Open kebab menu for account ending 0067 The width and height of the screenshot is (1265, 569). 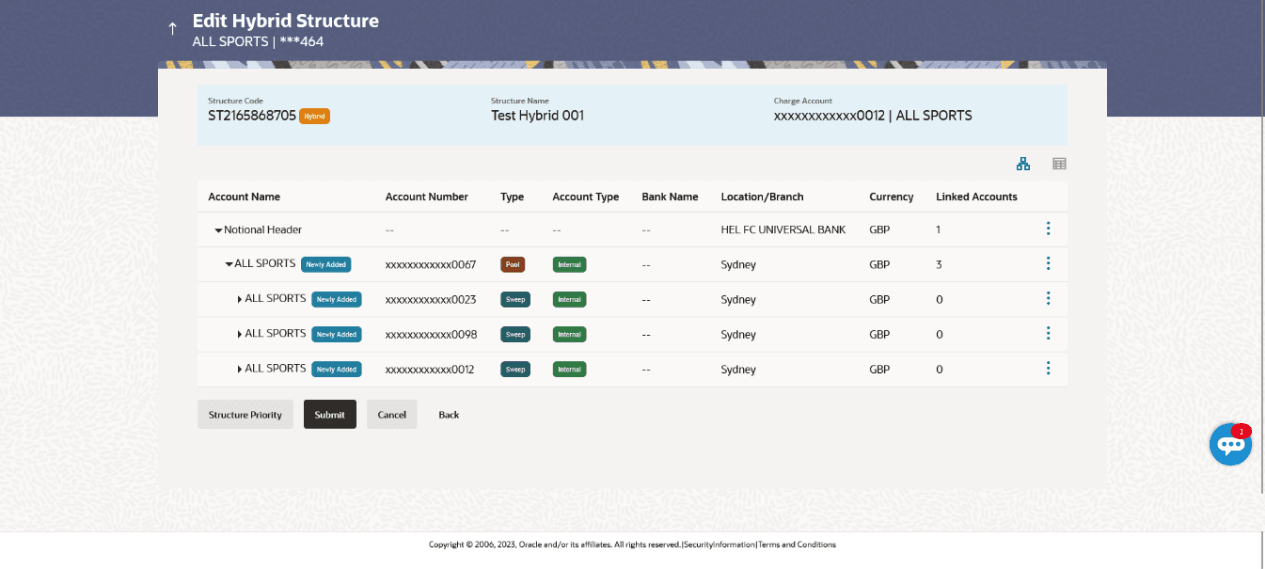pyautogui.click(x=1048, y=264)
